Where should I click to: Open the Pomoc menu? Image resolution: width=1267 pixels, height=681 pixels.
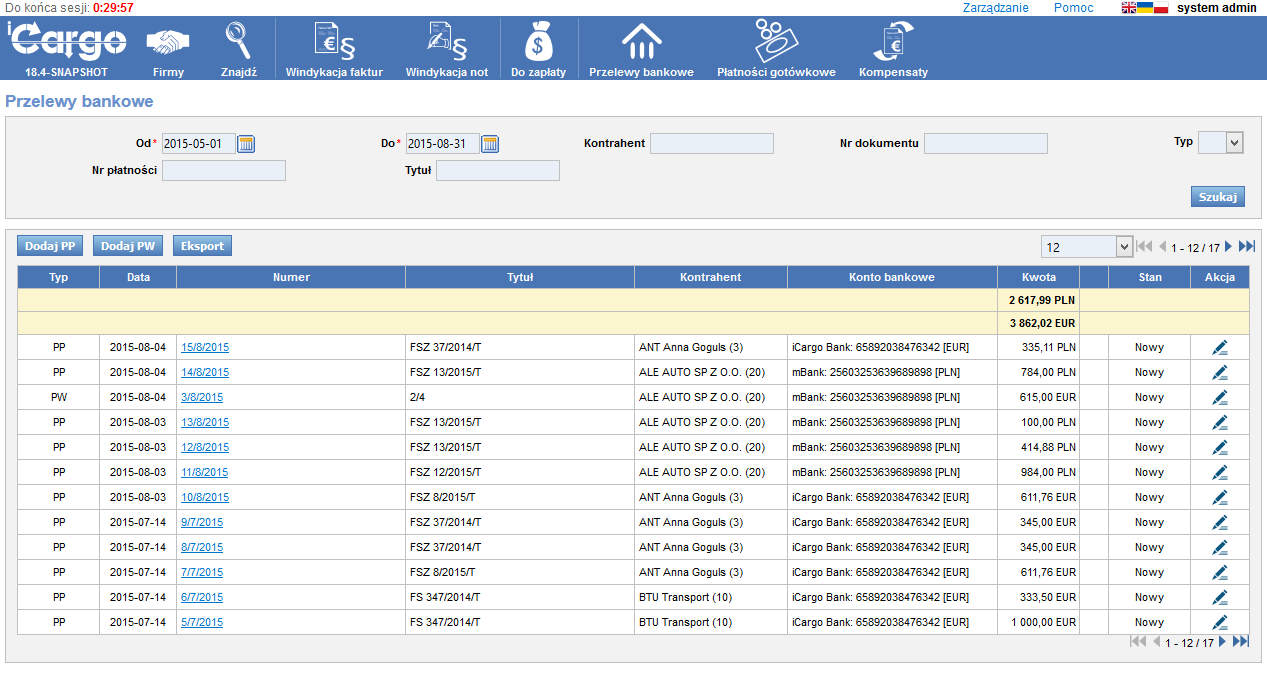pos(1073,8)
